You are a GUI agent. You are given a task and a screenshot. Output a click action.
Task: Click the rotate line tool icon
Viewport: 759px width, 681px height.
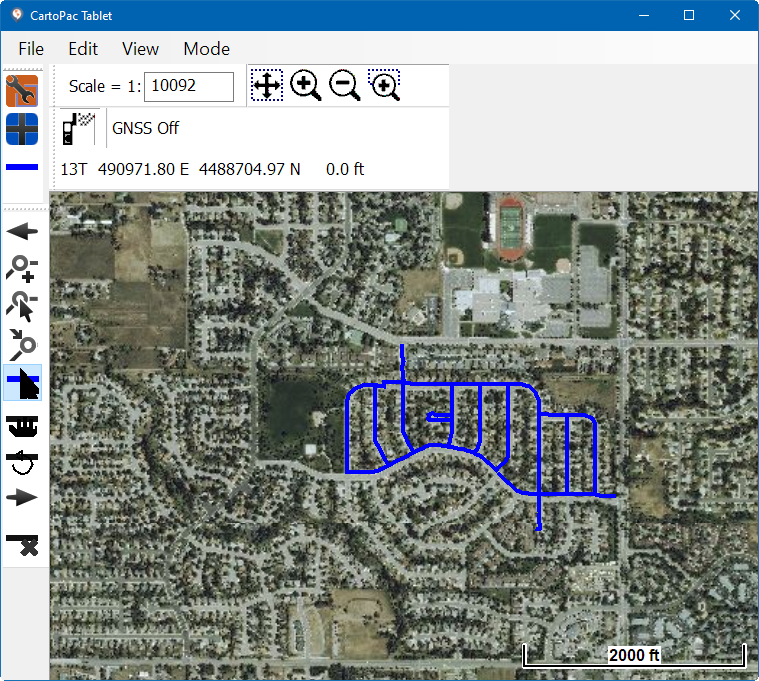point(22,462)
